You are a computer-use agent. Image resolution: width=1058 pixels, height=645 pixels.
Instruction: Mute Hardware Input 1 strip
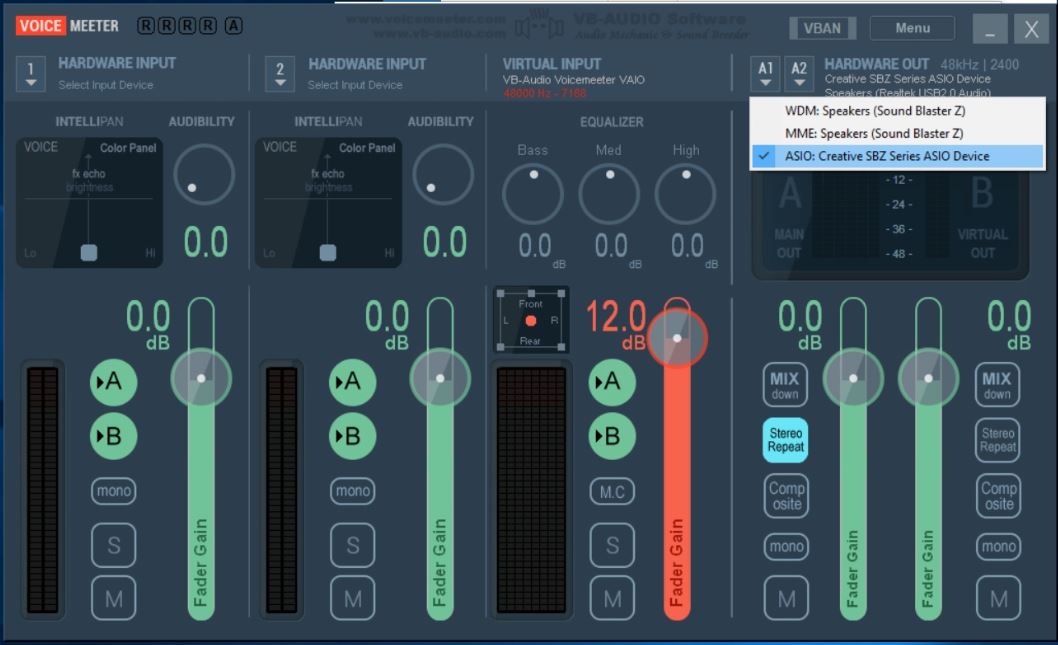(113, 598)
